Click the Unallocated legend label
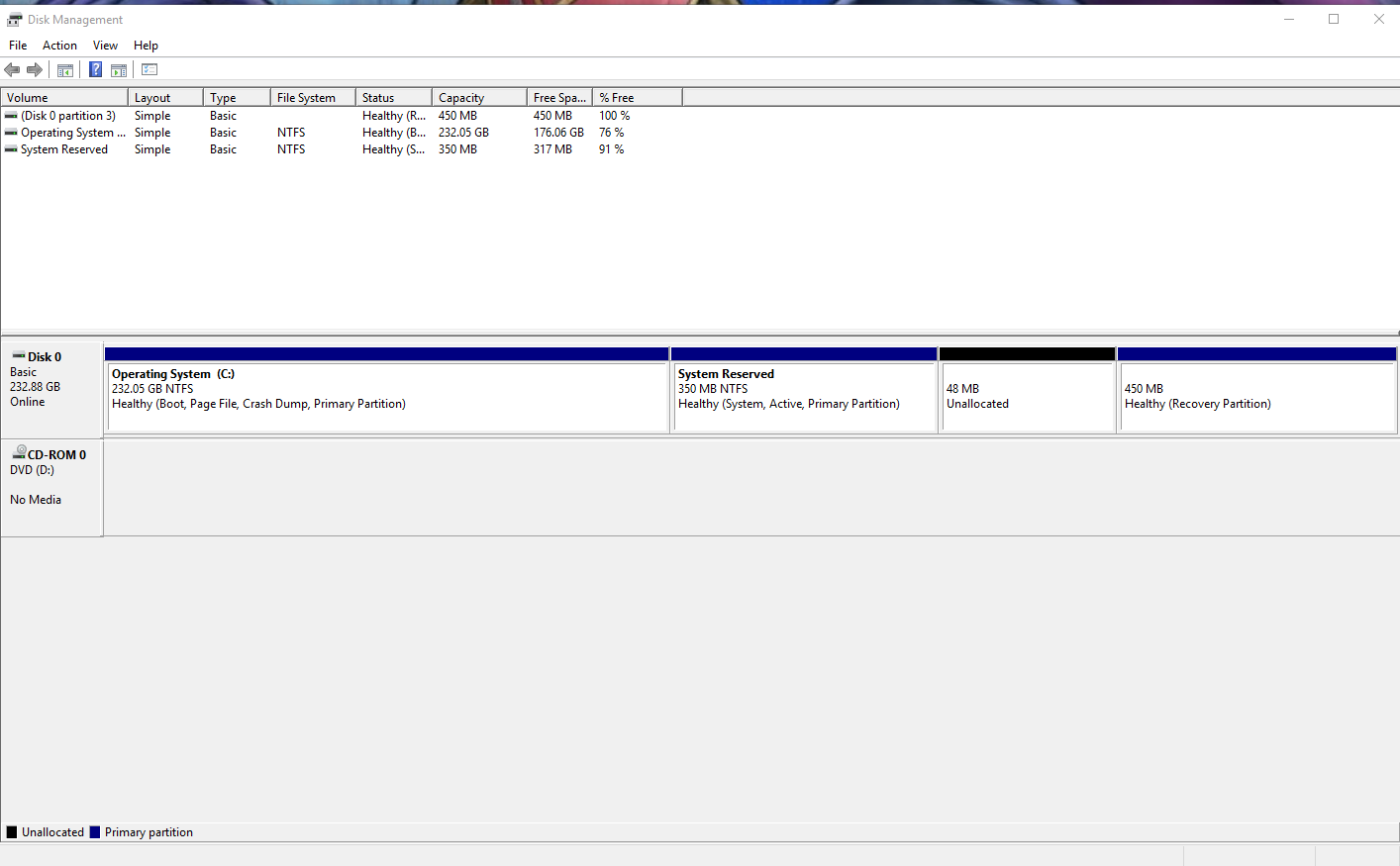The width and height of the screenshot is (1400, 866). [x=52, y=832]
